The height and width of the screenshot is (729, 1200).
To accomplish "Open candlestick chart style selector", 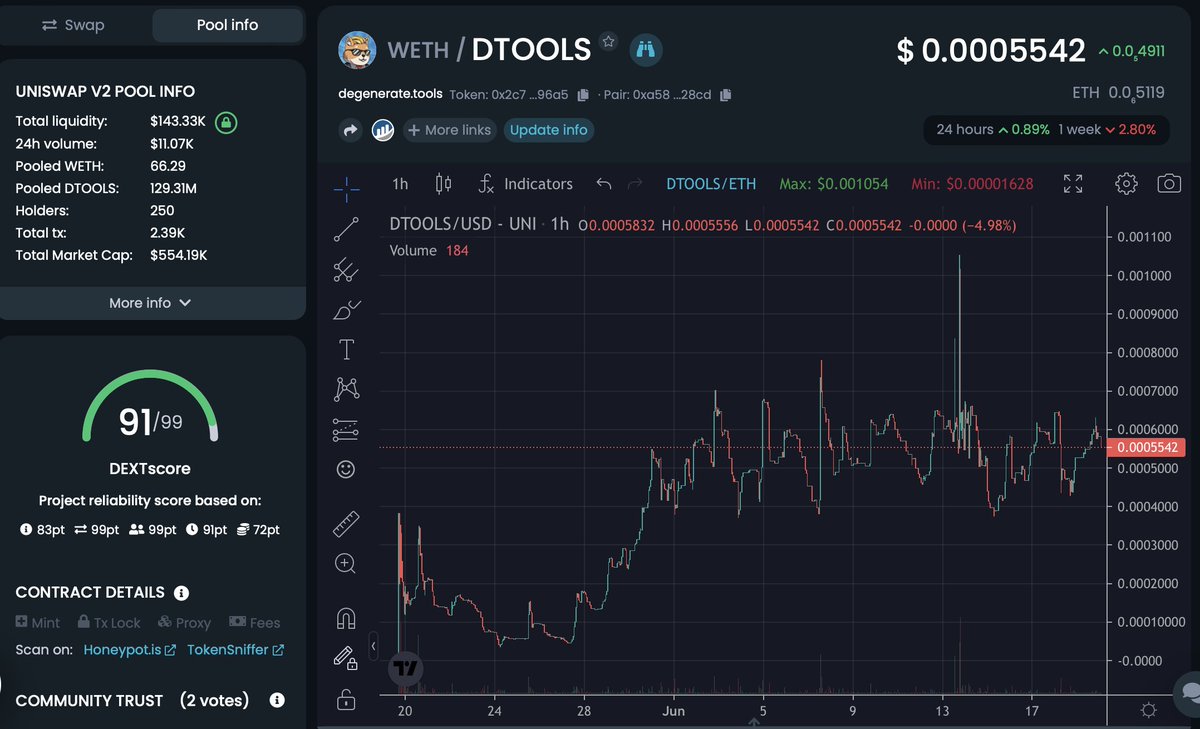I will (x=444, y=184).
